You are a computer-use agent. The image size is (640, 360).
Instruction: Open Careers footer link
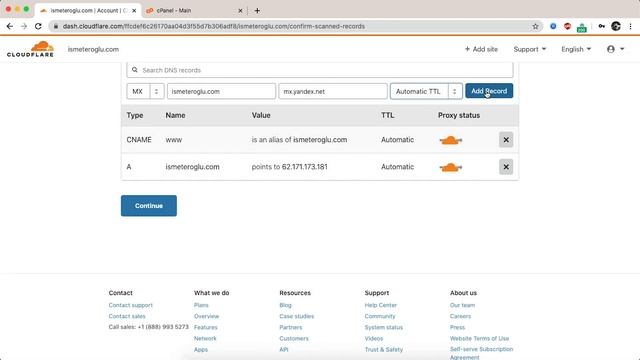point(460,316)
